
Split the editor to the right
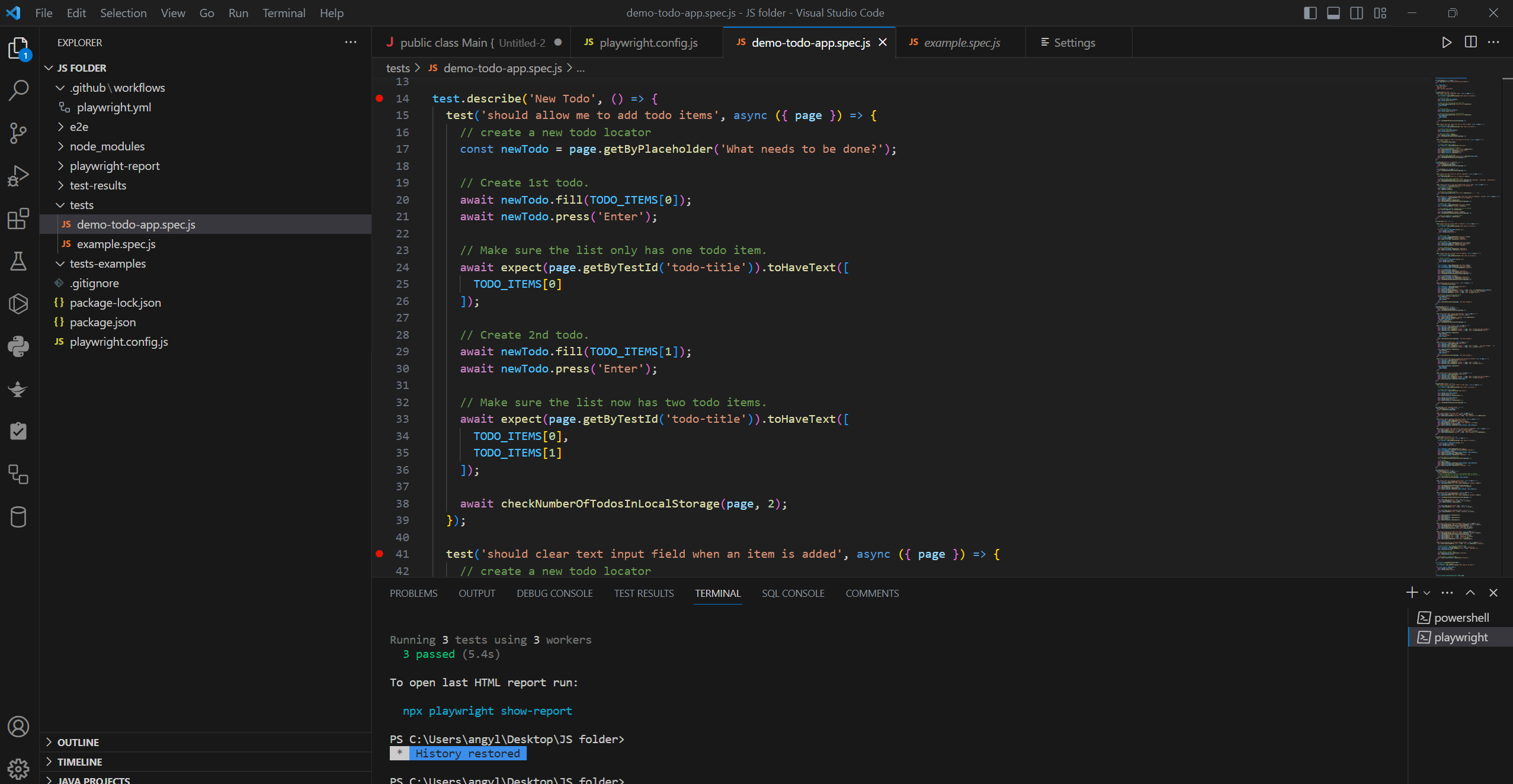point(1470,43)
